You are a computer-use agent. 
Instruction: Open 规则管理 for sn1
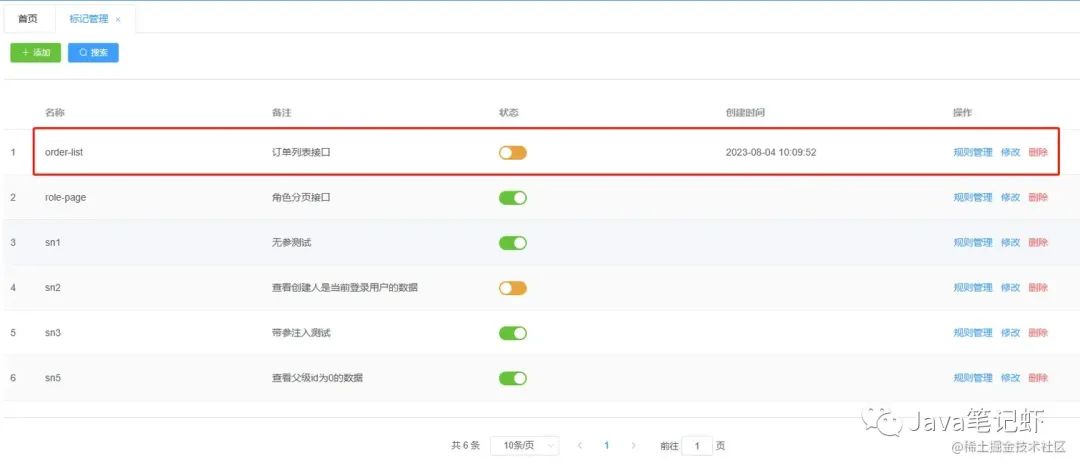[973, 243]
